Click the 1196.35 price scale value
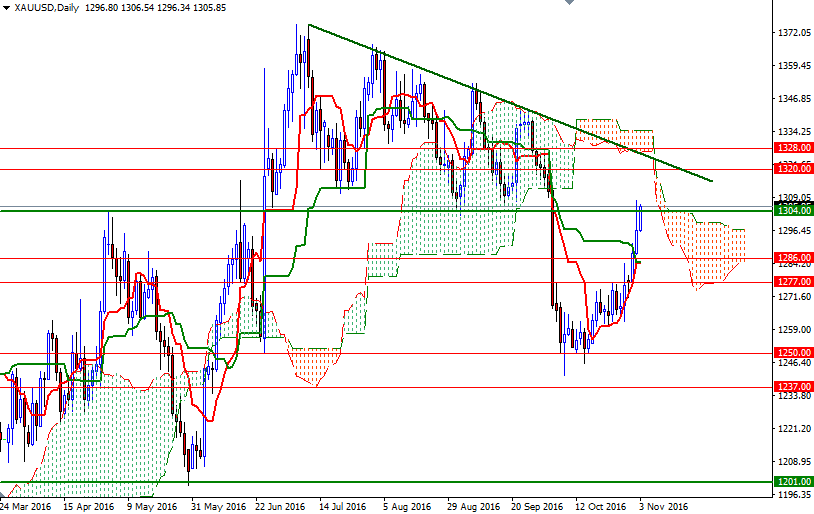This screenshot has width=814, height=514. [x=794, y=494]
